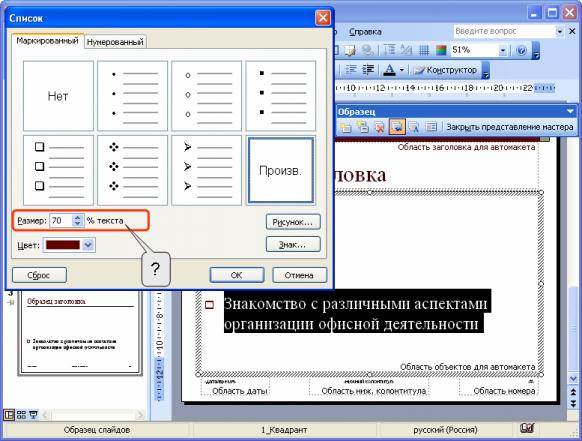This screenshot has height=441, width=582.
Task: Click the Конструктор button
Action: click(445, 70)
